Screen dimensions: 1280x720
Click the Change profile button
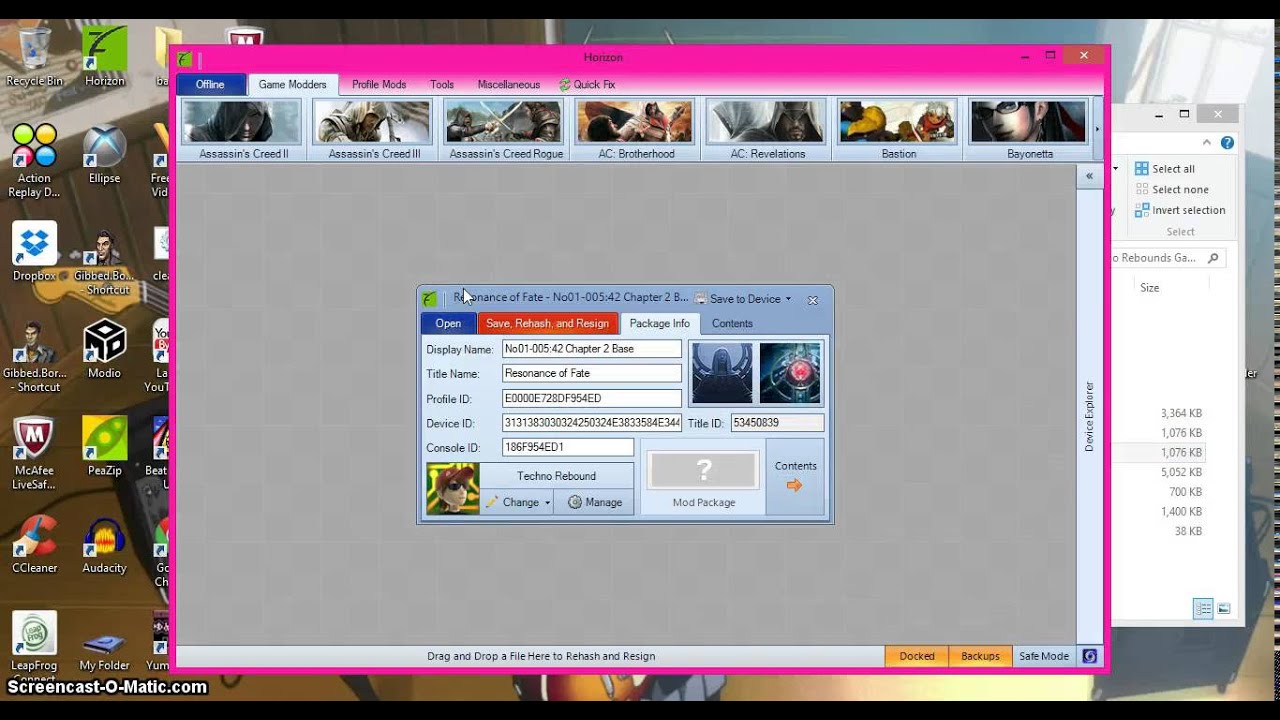pyautogui.click(x=512, y=502)
